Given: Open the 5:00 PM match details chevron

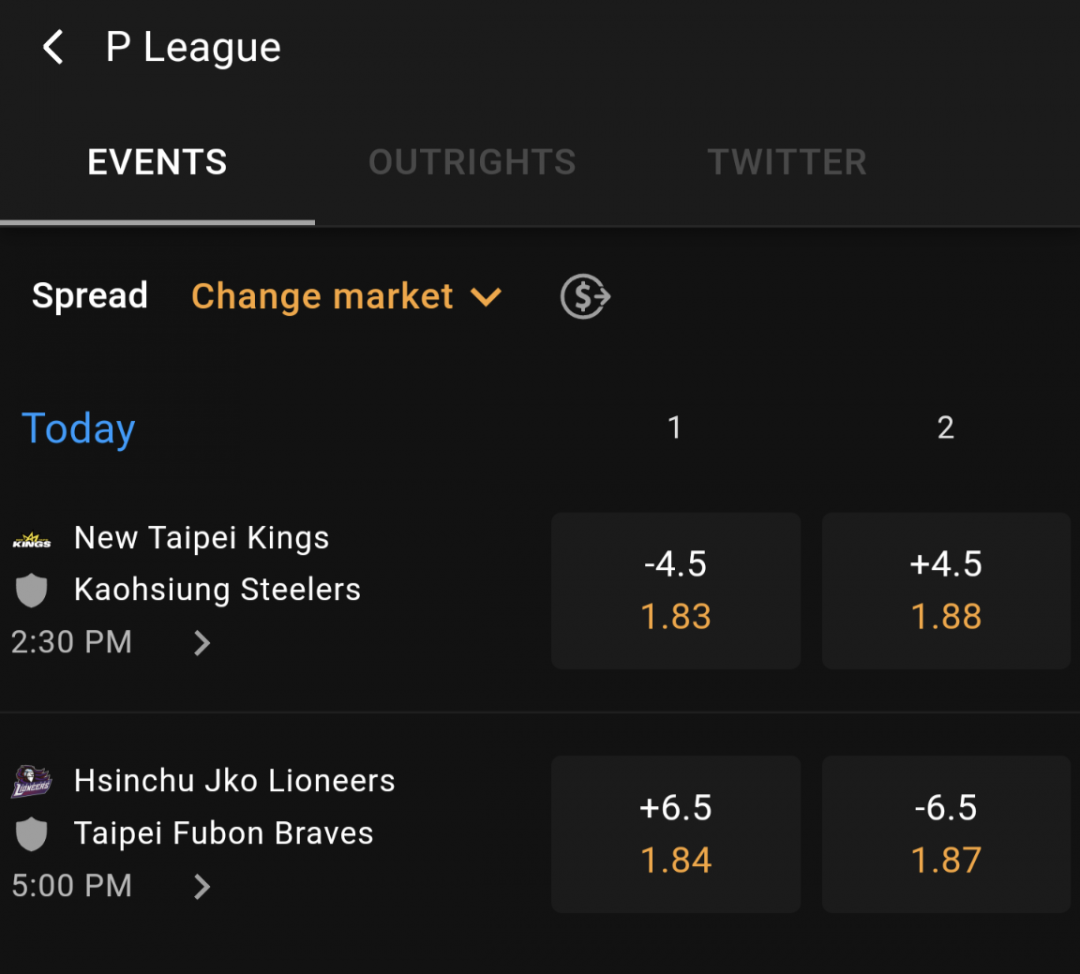Looking at the screenshot, I should [201, 887].
